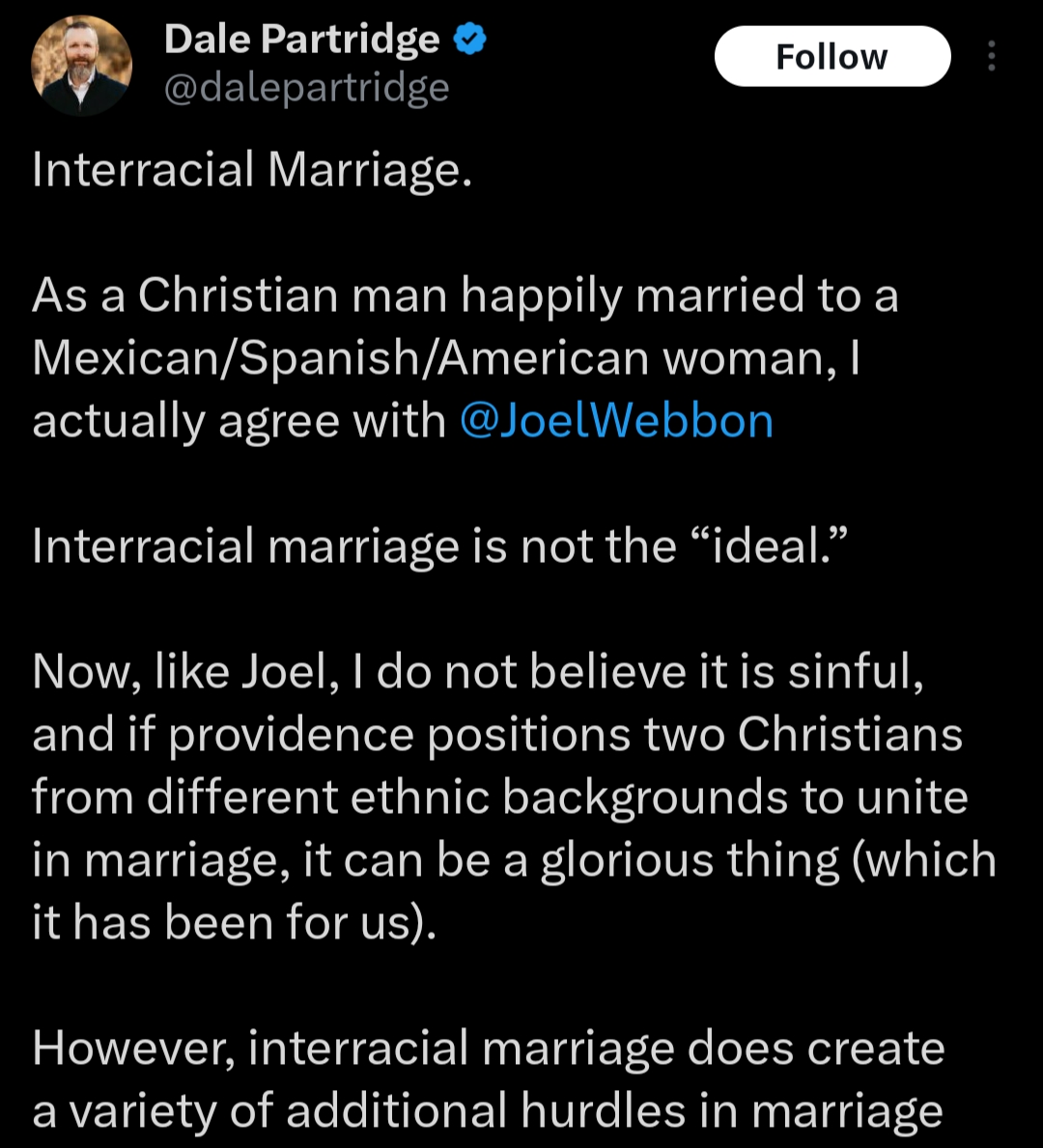
Task: Click the opening line "Interracial Marriage."
Action: [252, 170]
